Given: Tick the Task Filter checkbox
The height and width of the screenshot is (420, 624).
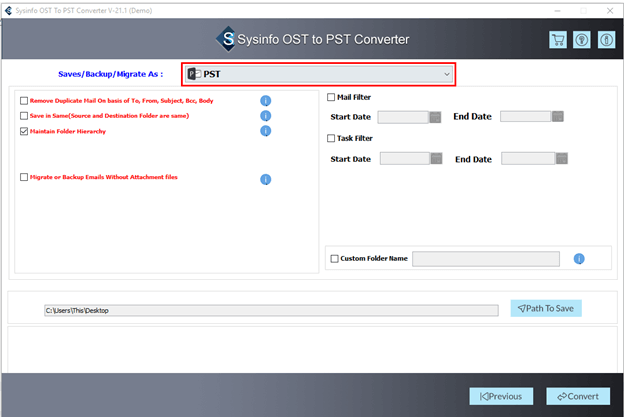Looking at the screenshot, I should tap(331, 138).
